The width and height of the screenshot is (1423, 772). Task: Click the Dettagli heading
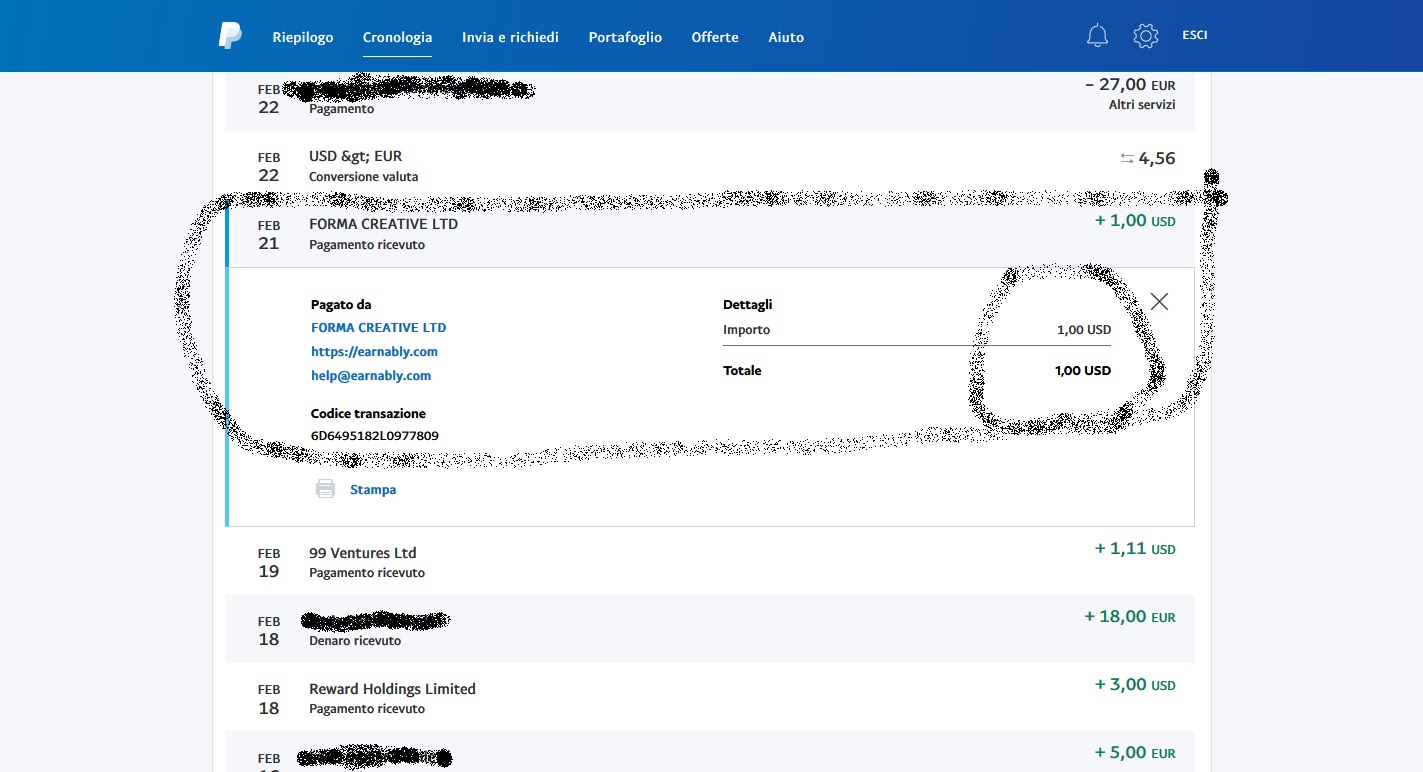pyautogui.click(x=748, y=305)
